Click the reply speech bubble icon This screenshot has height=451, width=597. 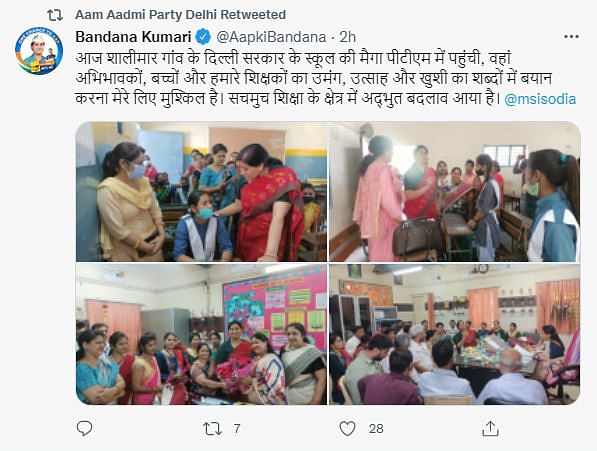click(x=84, y=428)
